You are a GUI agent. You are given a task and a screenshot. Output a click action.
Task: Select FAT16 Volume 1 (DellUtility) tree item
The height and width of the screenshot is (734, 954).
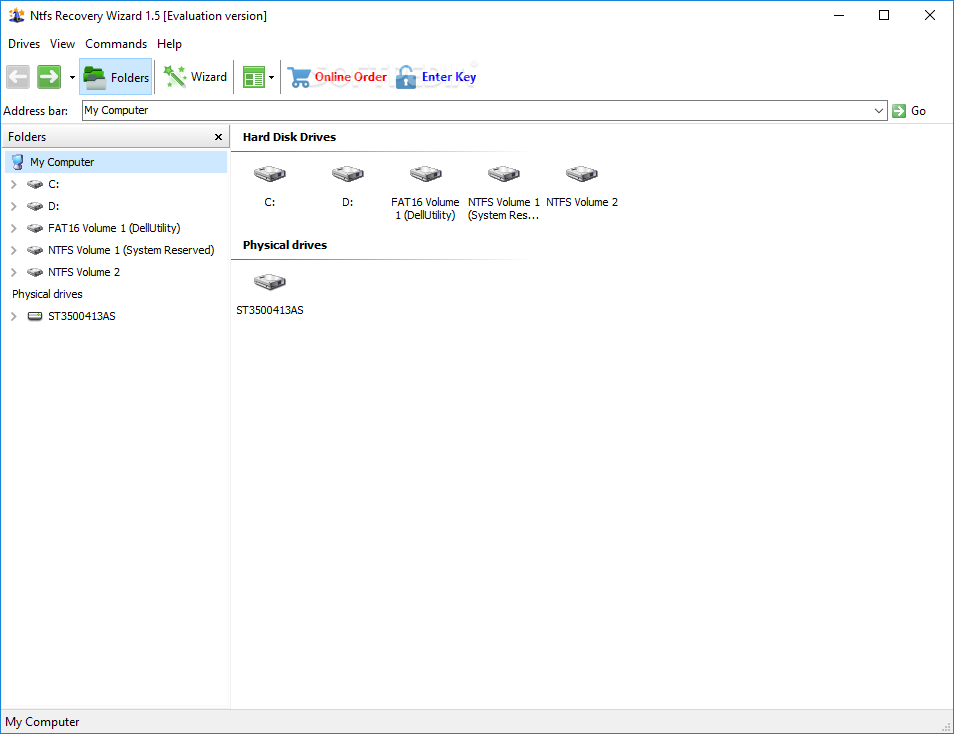pyautogui.click(x=104, y=228)
